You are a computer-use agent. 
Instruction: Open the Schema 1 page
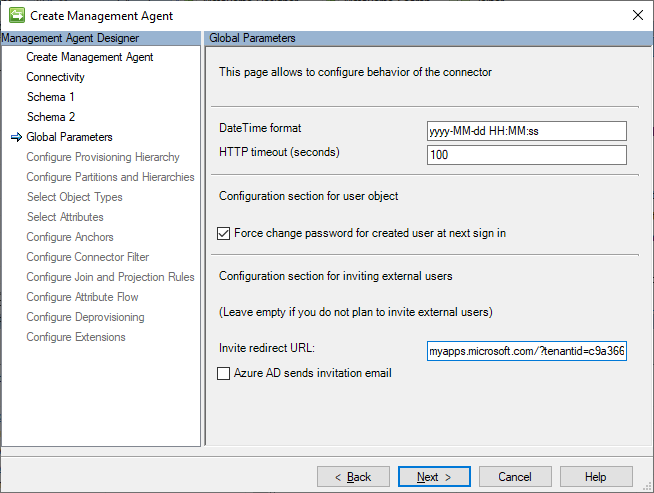coord(50,97)
